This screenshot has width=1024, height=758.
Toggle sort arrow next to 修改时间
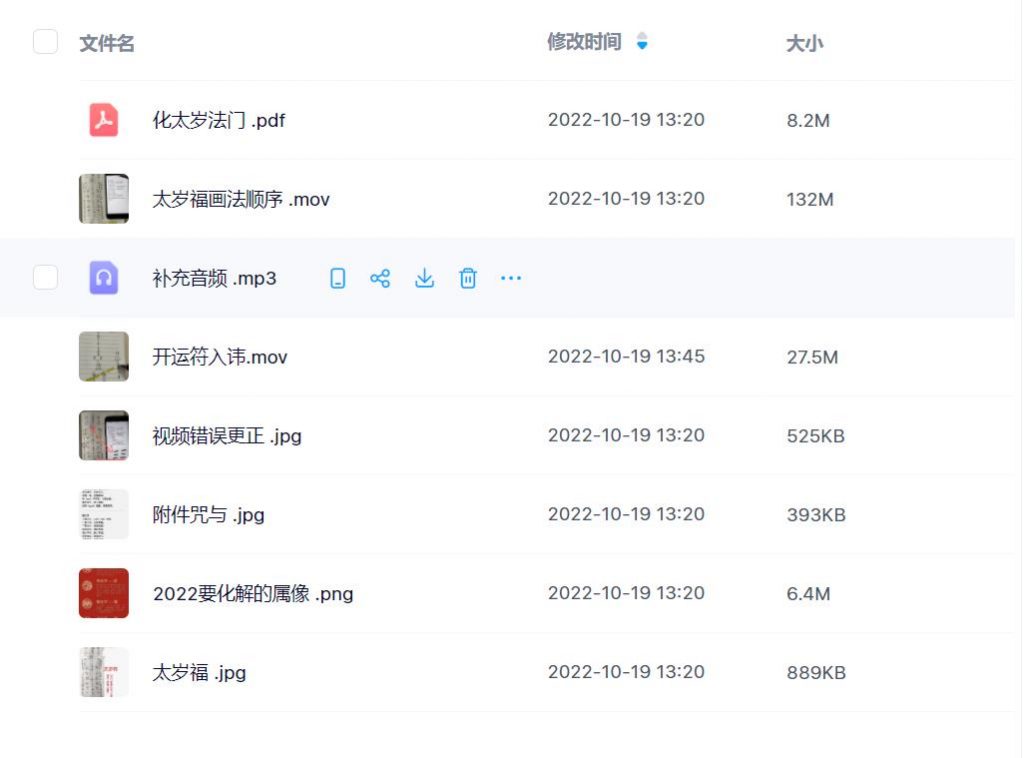(x=642, y=42)
